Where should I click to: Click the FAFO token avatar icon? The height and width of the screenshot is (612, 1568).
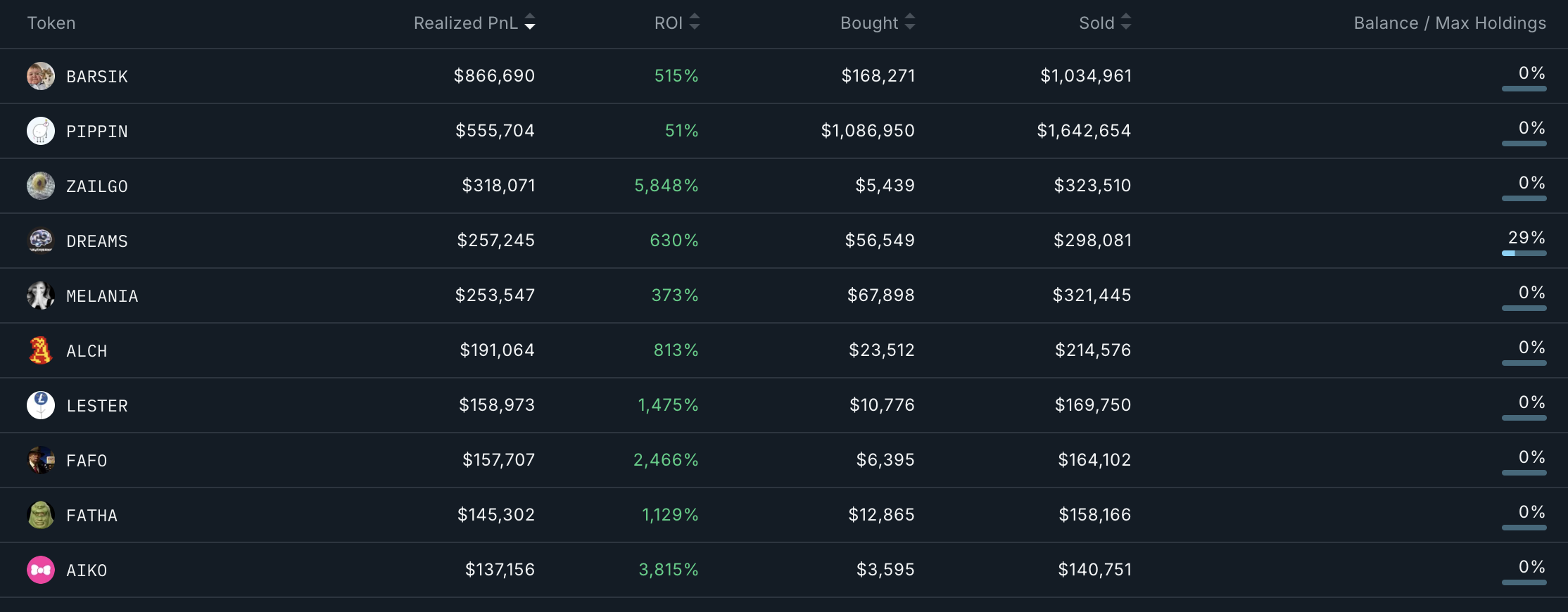click(x=41, y=460)
